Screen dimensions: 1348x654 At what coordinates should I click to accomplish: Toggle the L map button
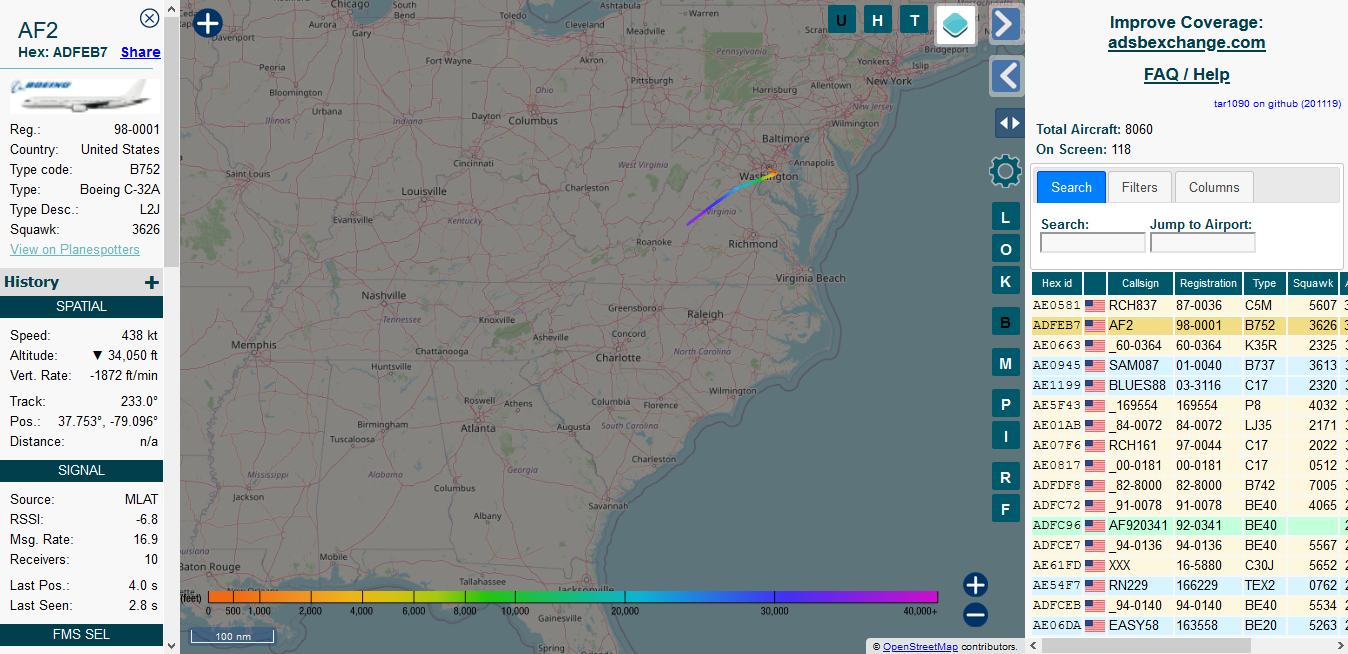point(1005,217)
